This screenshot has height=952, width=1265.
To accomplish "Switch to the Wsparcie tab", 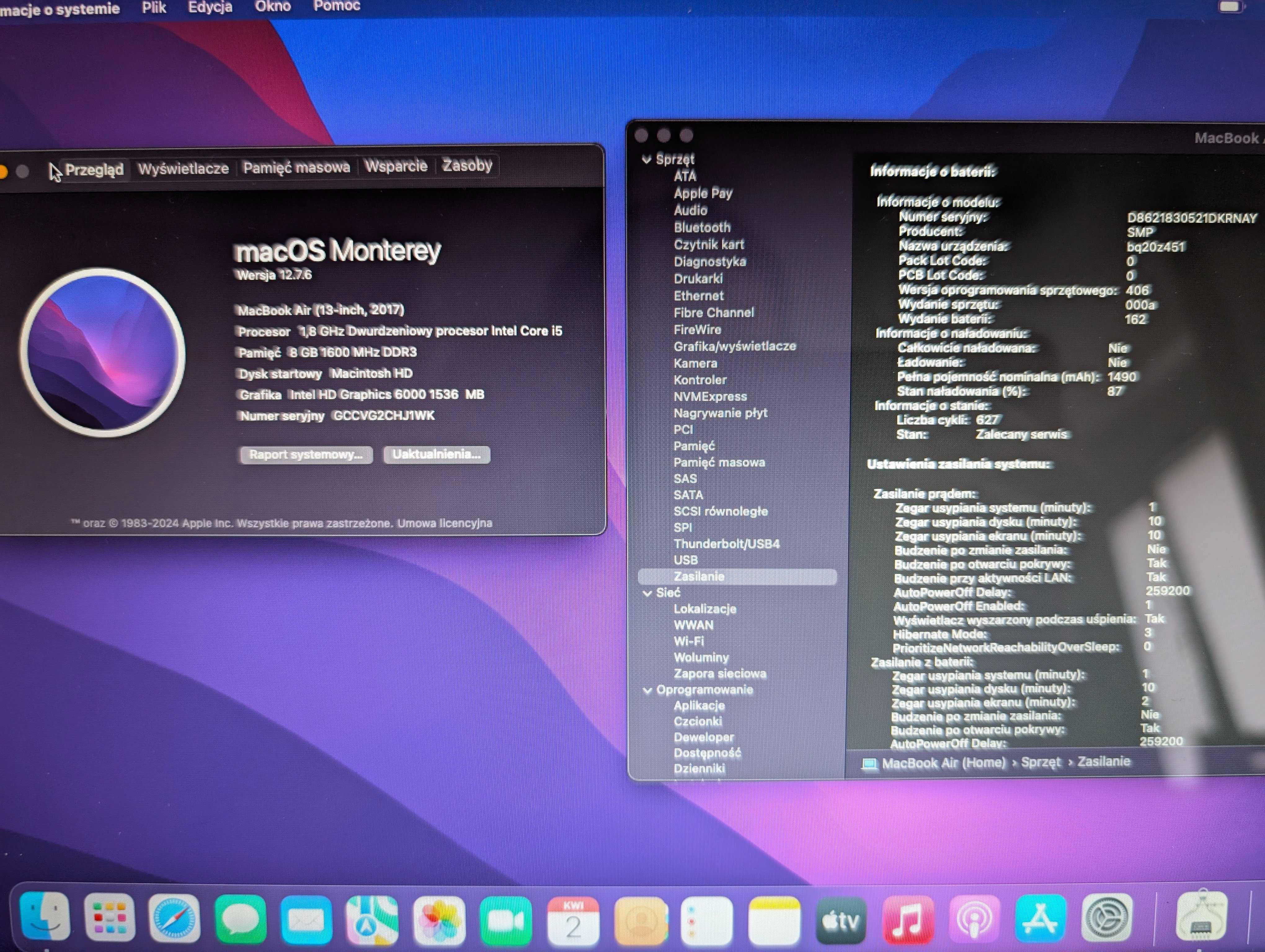I will 396,166.
